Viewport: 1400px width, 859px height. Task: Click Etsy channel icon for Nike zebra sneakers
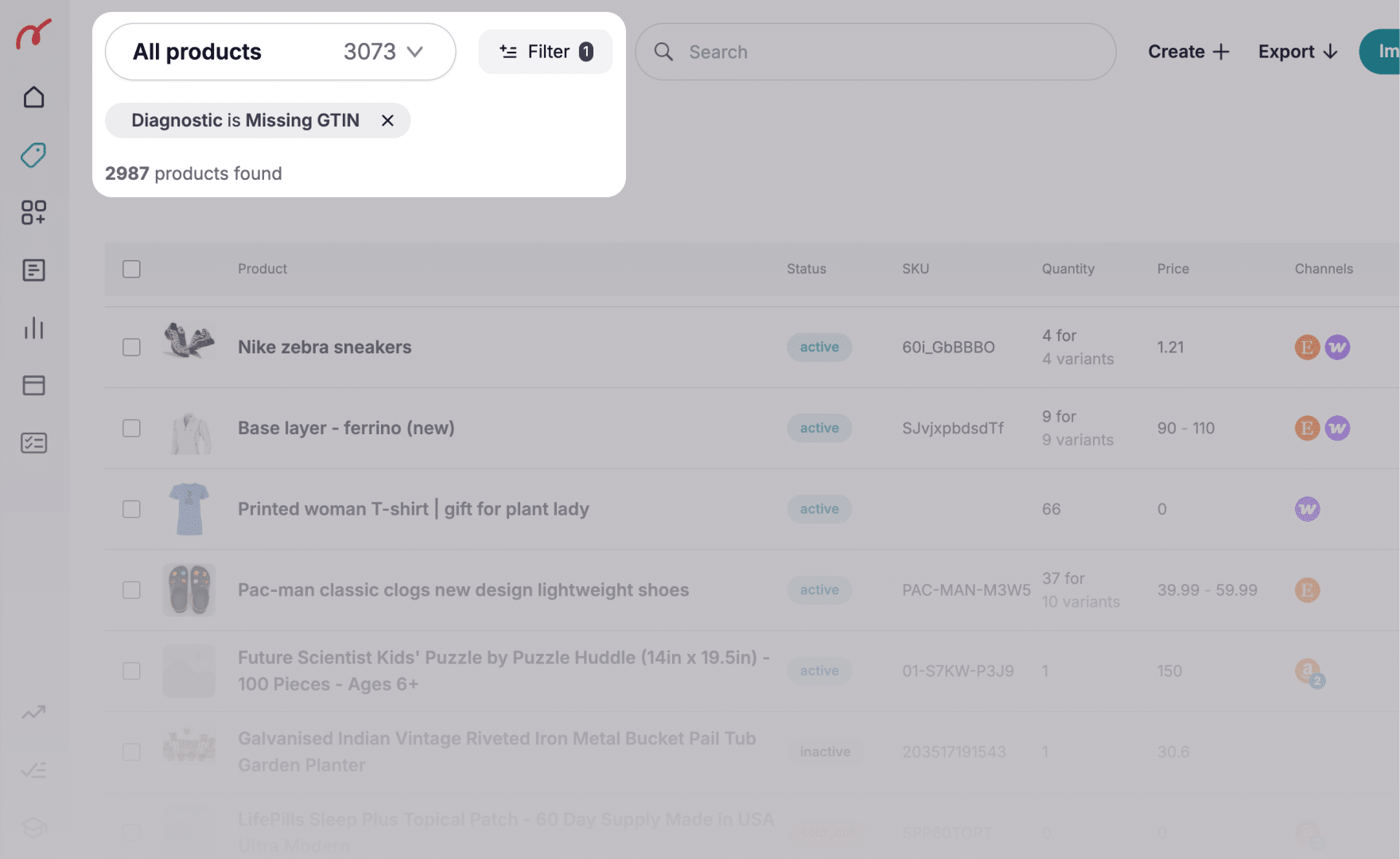click(1307, 347)
